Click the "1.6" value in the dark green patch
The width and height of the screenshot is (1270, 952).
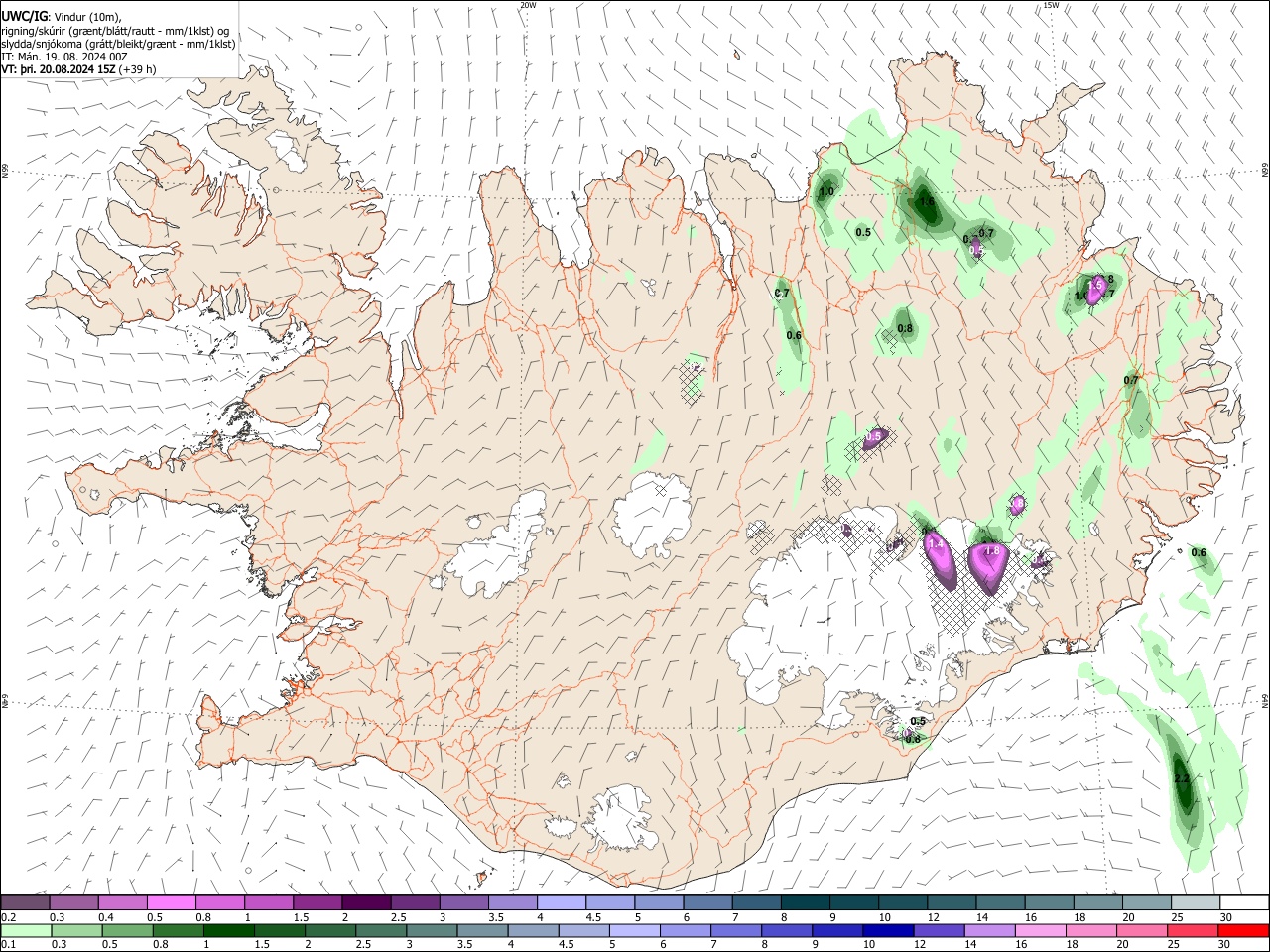927,201
